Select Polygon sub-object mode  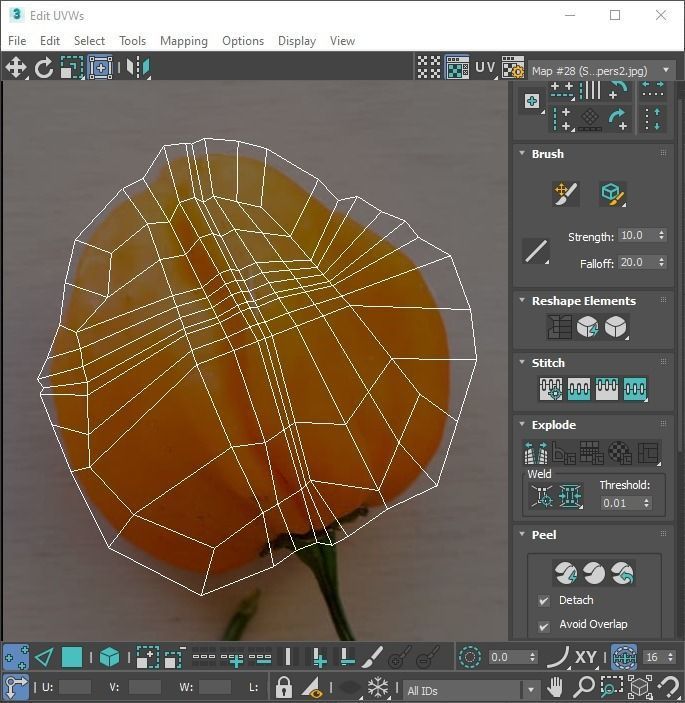pyautogui.click(x=72, y=657)
